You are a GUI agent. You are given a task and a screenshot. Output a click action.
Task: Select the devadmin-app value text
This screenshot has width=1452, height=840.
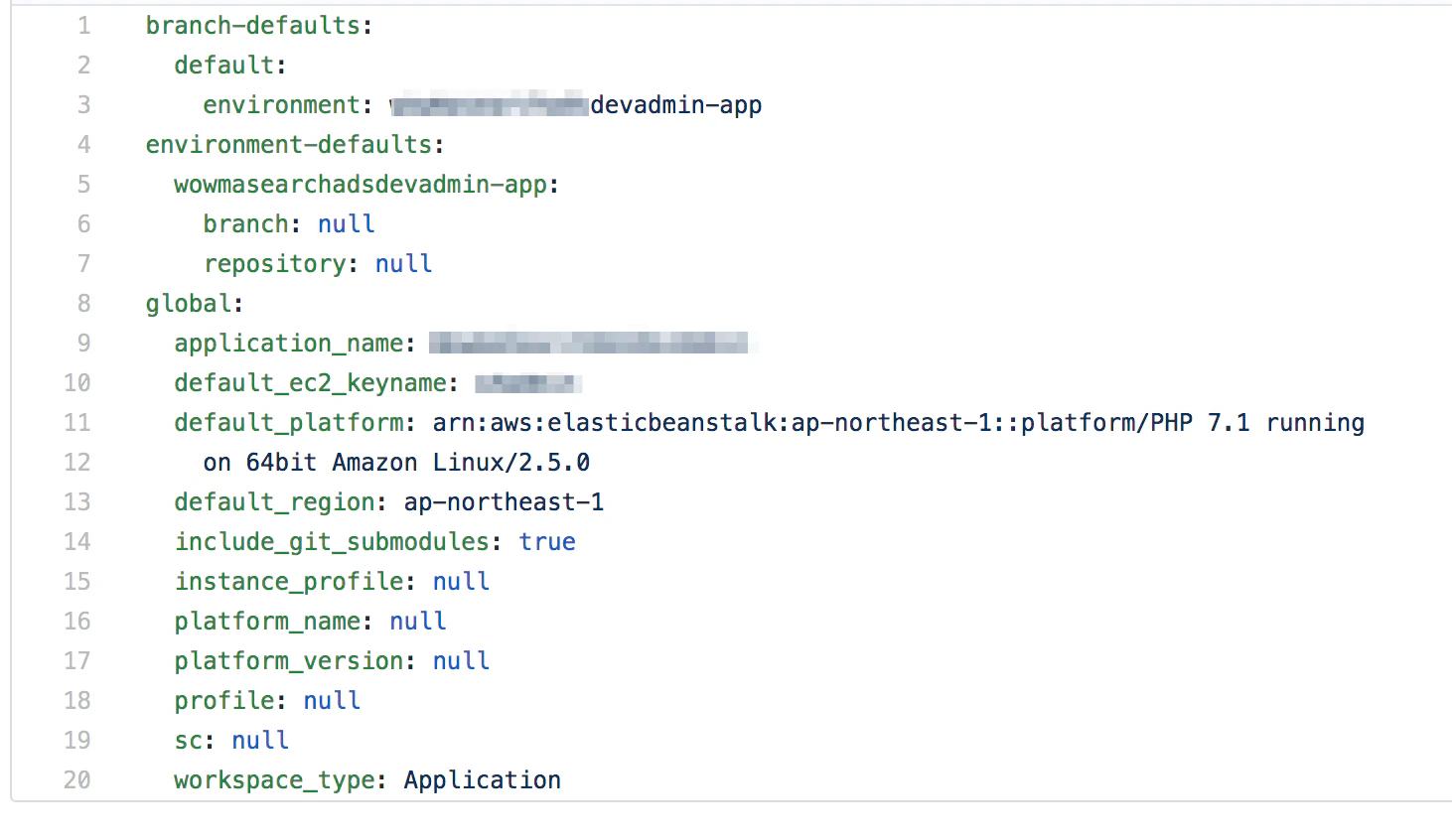[676, 105]
